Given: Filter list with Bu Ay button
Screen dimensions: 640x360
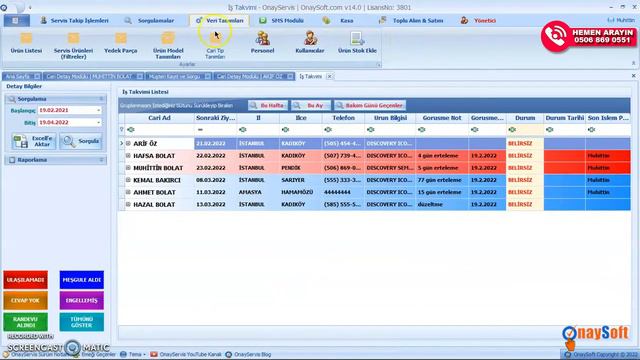Looking at the screenshot, I should pyautogui.click(x=311, y=105).
